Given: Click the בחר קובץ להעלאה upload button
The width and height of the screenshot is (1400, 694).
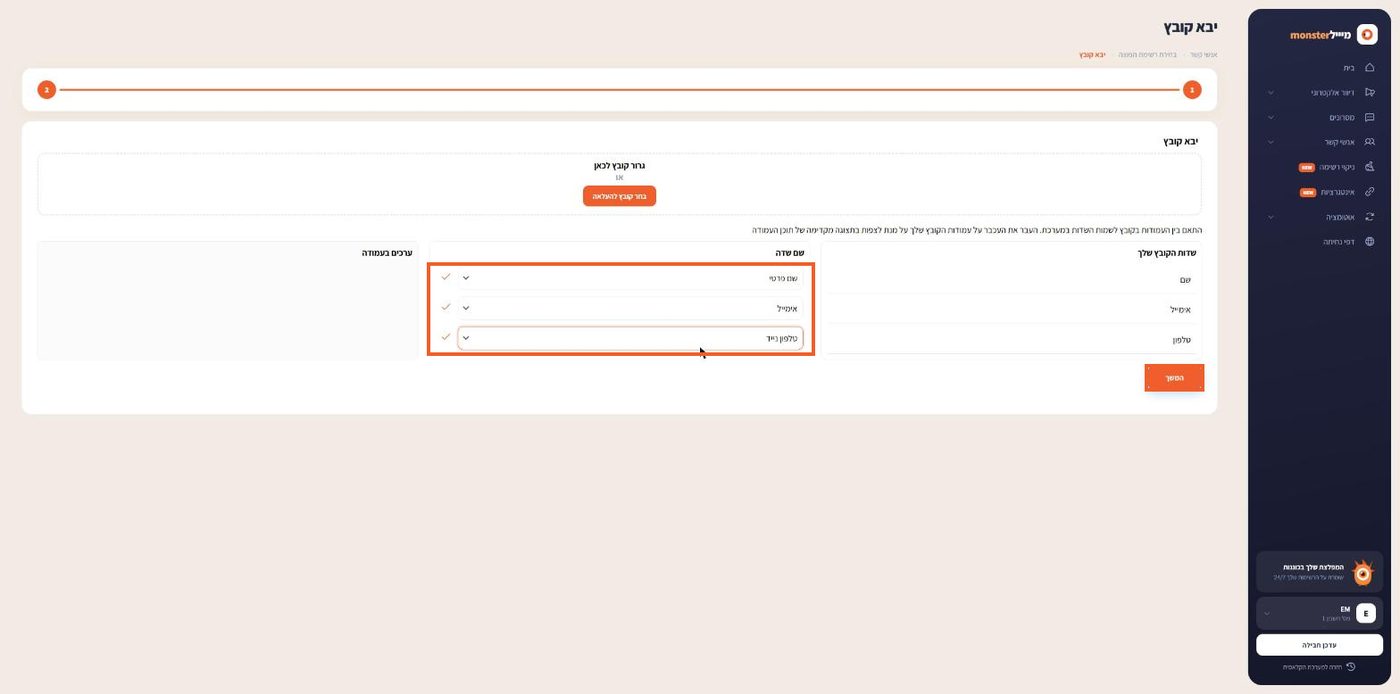Looking at the screenshot, I should (x=619, y=196).
